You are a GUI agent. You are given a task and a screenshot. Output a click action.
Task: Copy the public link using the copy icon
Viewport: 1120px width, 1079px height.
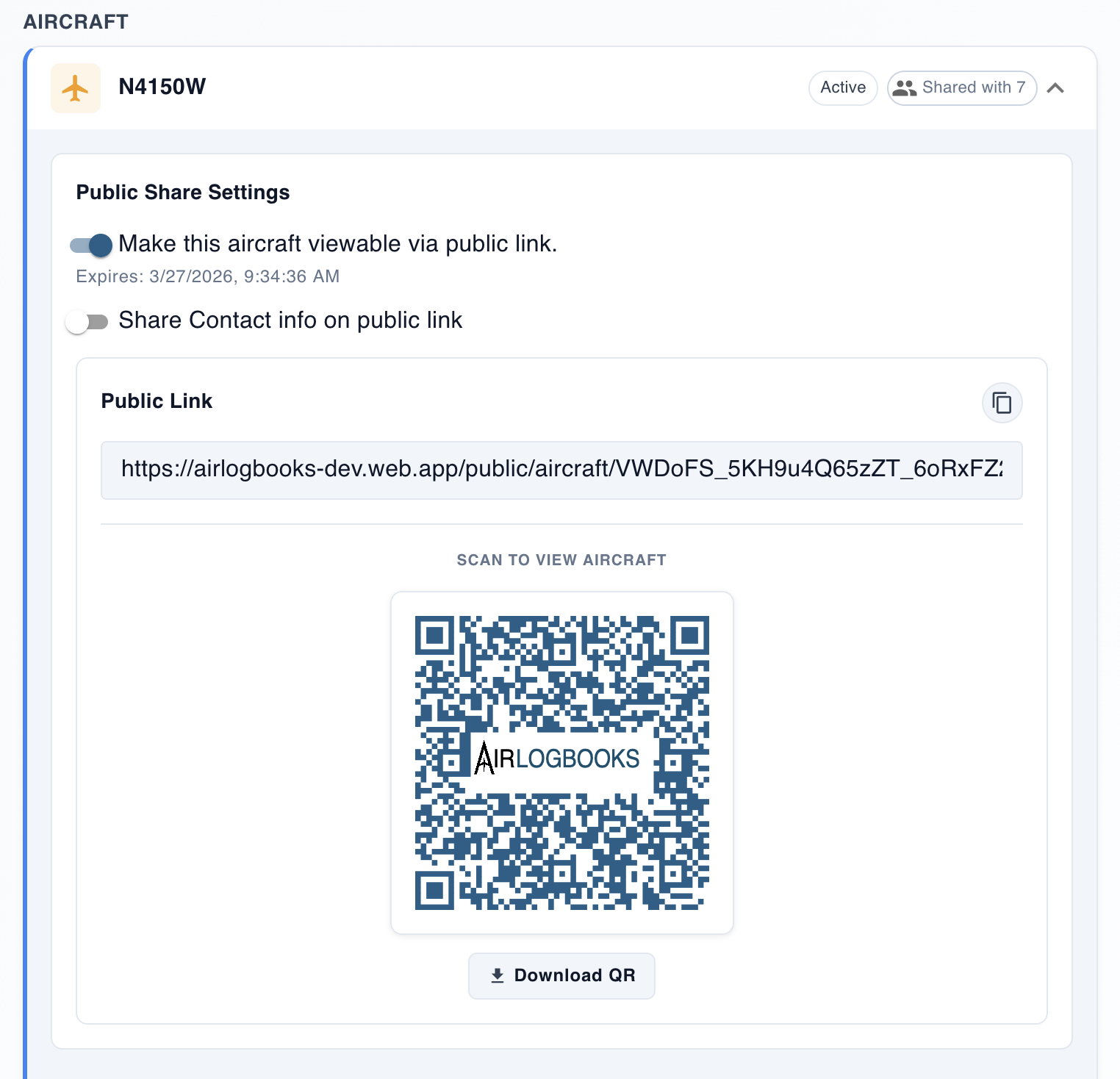1002,403
